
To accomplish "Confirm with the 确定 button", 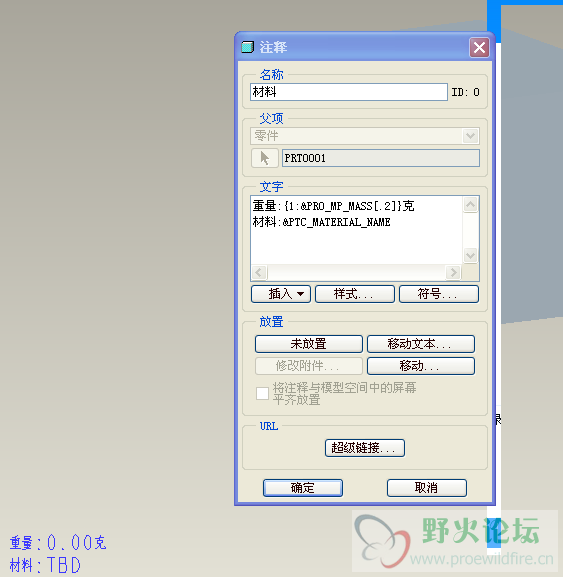I will [303, 488].
